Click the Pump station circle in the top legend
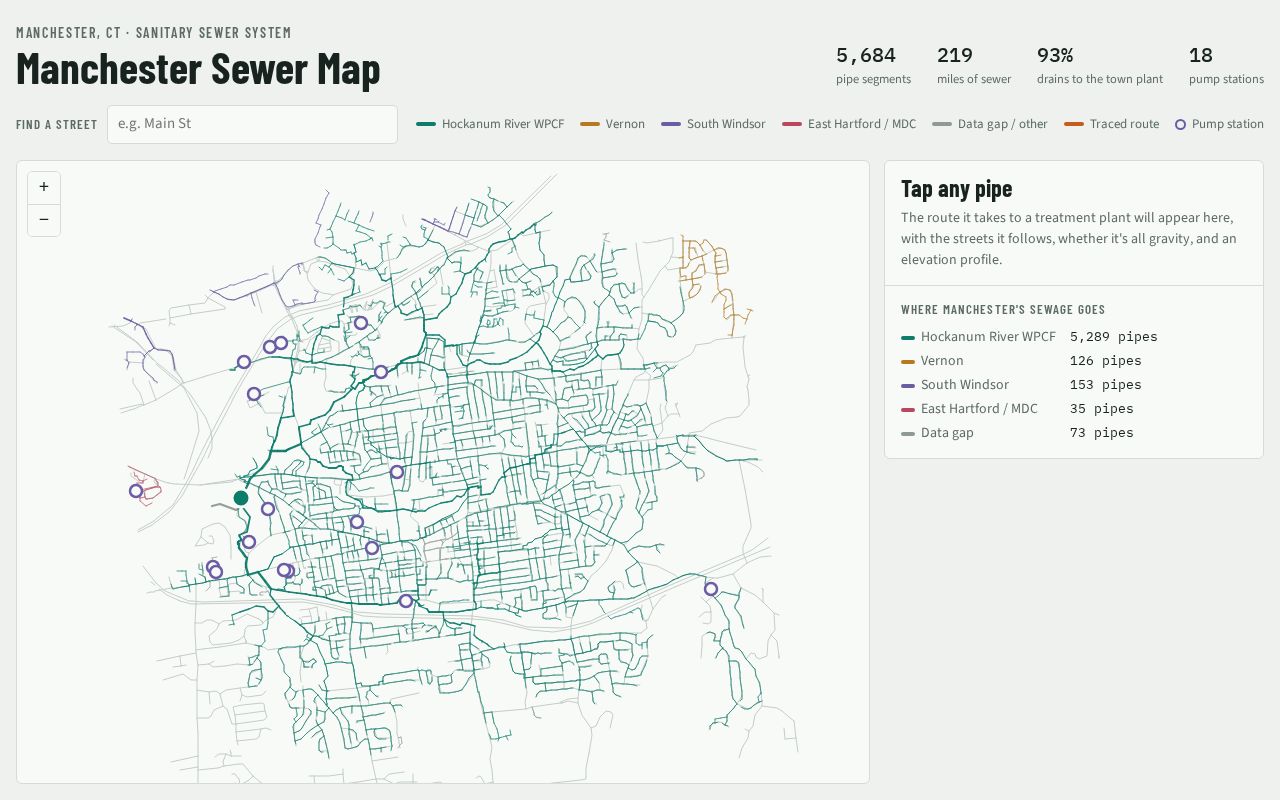The image size is (1280, 800). 1180,124
